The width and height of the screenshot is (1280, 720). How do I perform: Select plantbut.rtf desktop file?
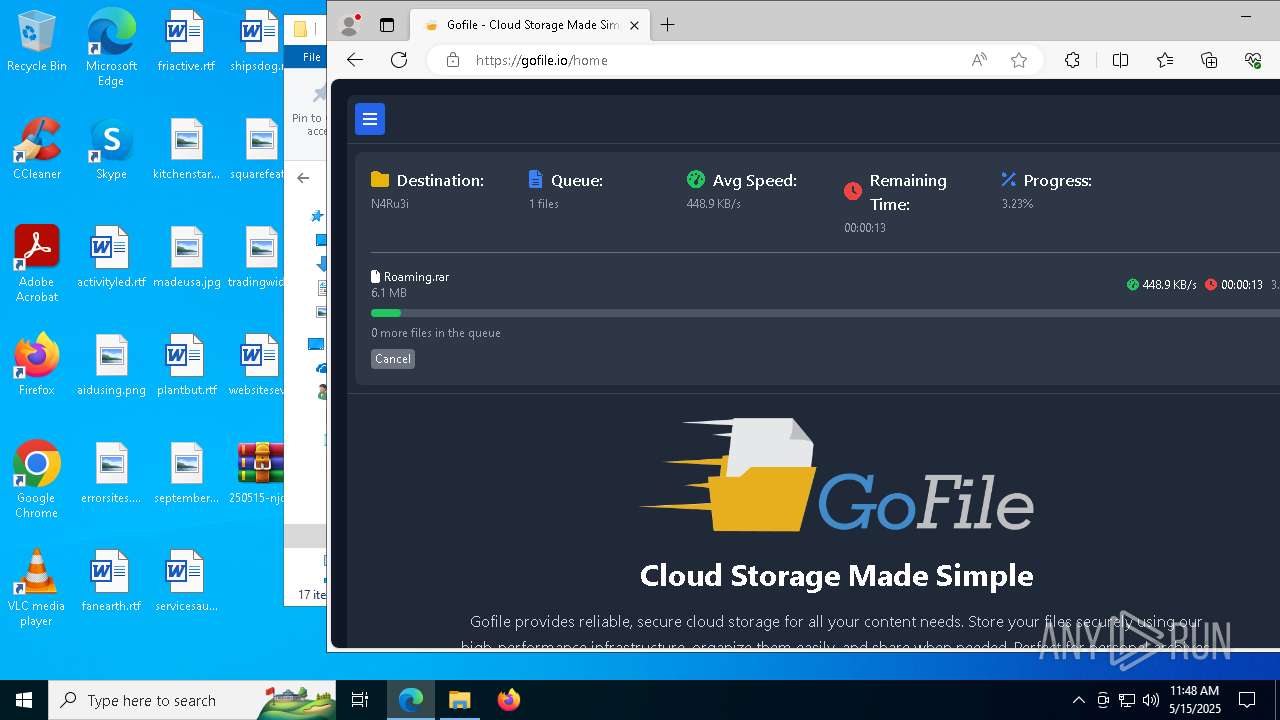point(186,365)
